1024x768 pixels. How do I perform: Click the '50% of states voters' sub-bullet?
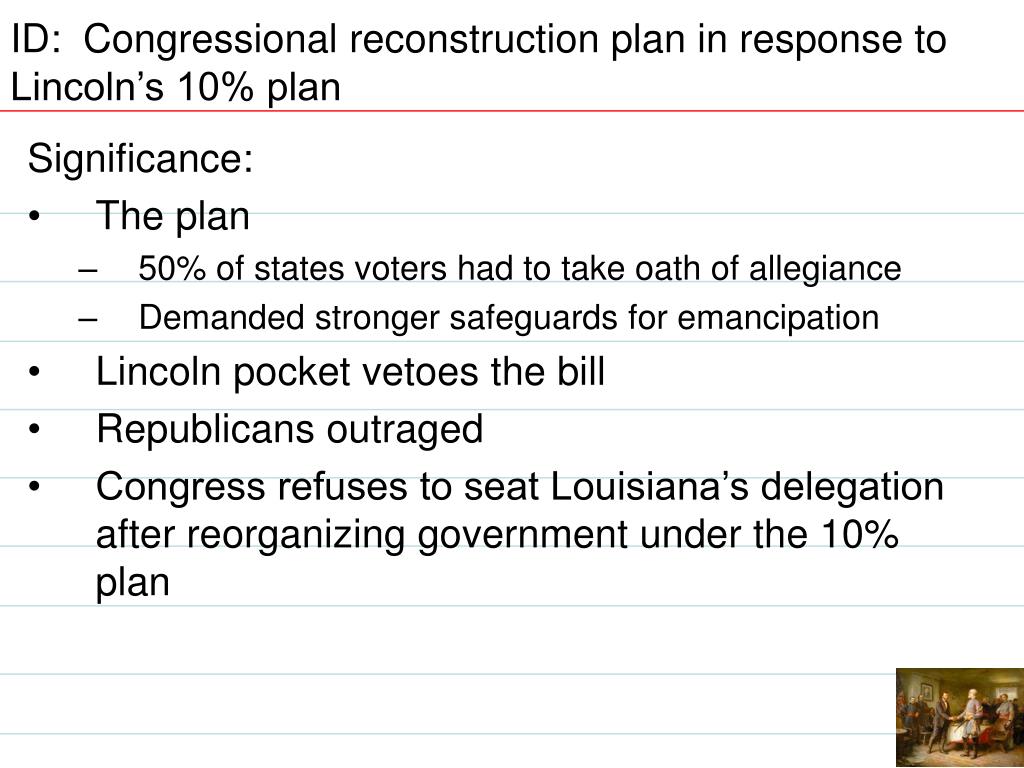pyautogui.click(x=520, y=268)
